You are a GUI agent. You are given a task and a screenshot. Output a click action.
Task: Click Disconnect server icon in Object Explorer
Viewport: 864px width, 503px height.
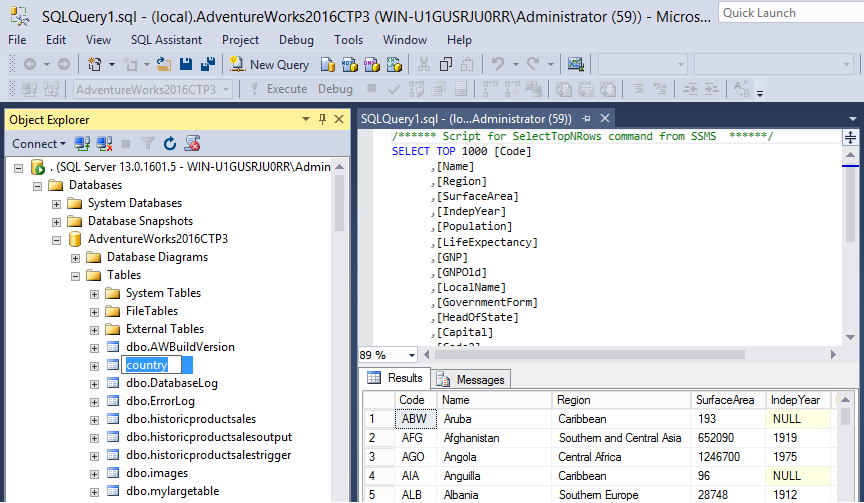(104, 144)
